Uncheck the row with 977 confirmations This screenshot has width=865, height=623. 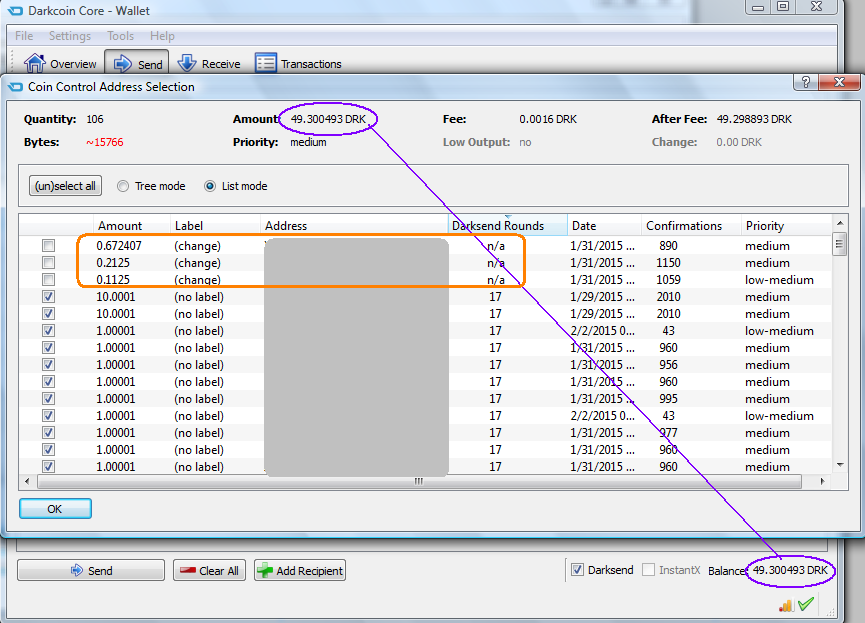[49, 433]
